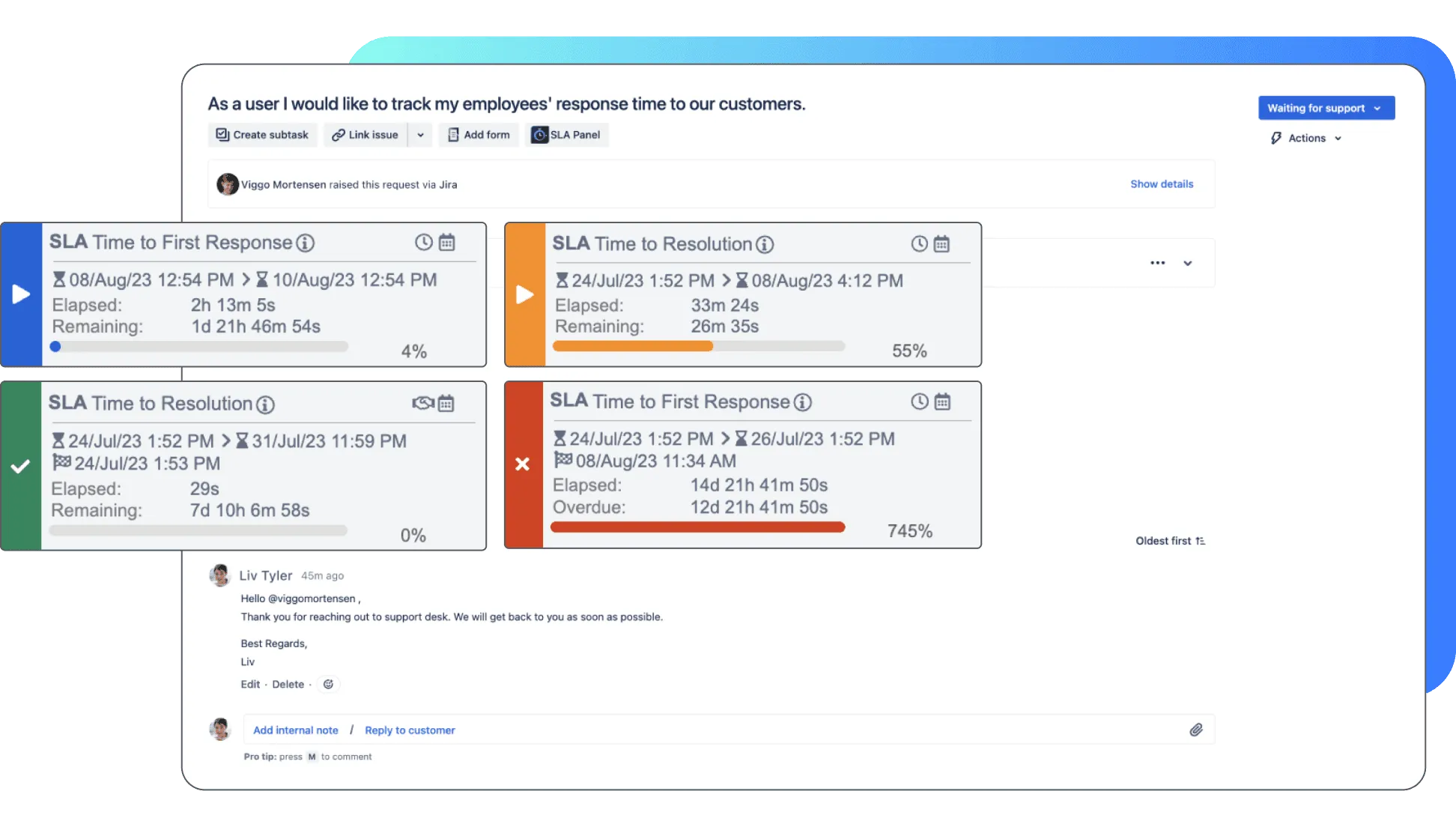Click the info icon next to red Time to First Response
Screen dimensions: 1456x821
click(802, 403)
